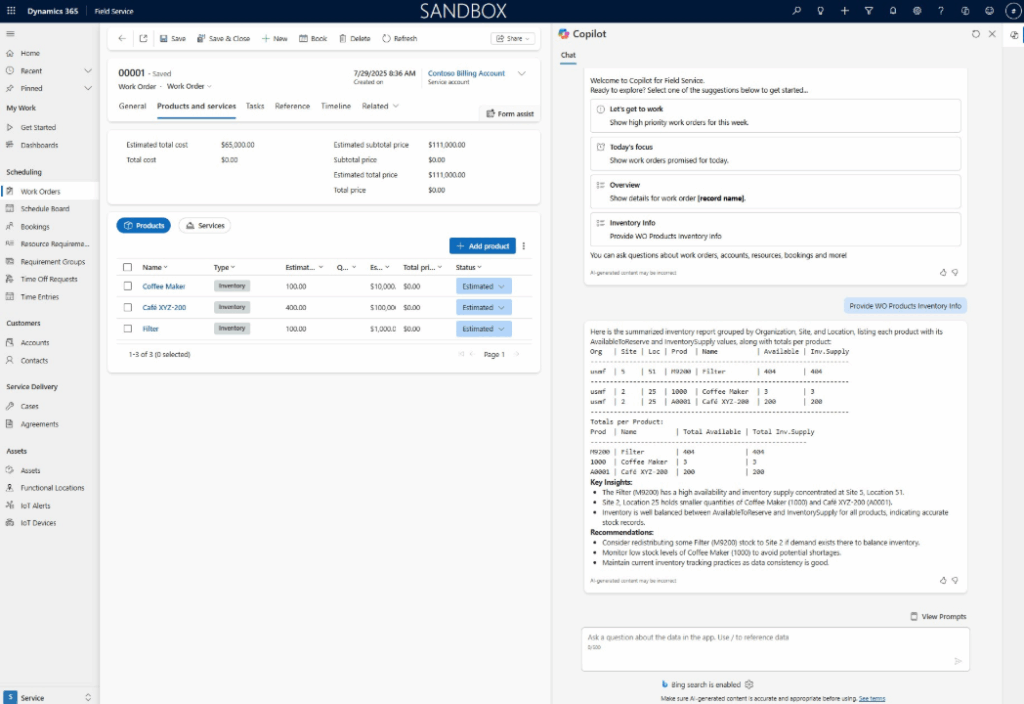Screen dimensions: 1024x704
Task: Open more options next to Add product
Action: [524, 246]
